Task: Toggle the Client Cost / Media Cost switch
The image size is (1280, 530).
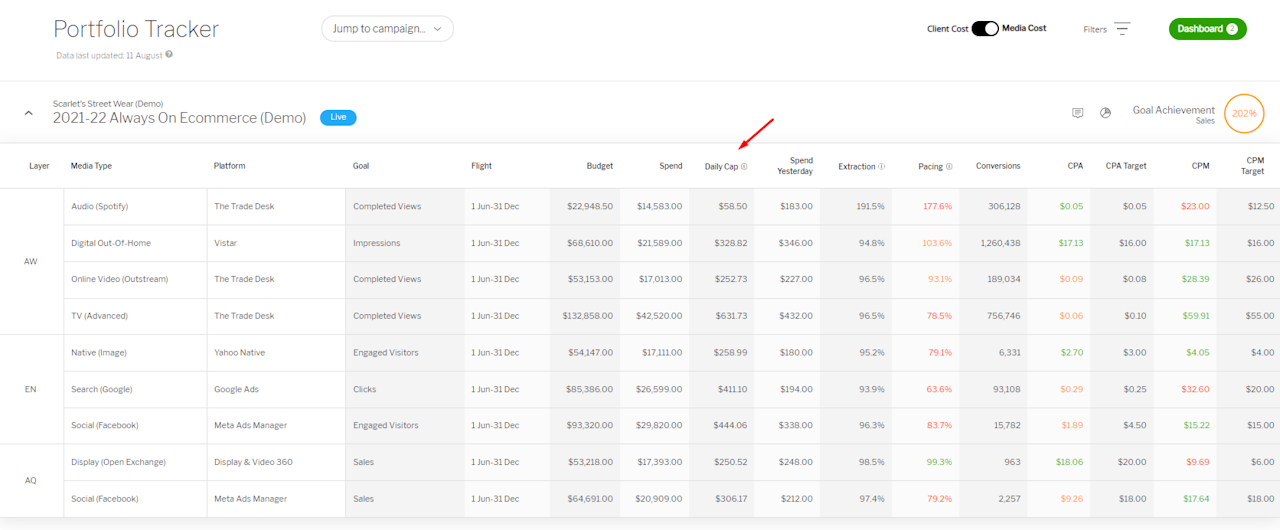Action: (x=985, y=29)
